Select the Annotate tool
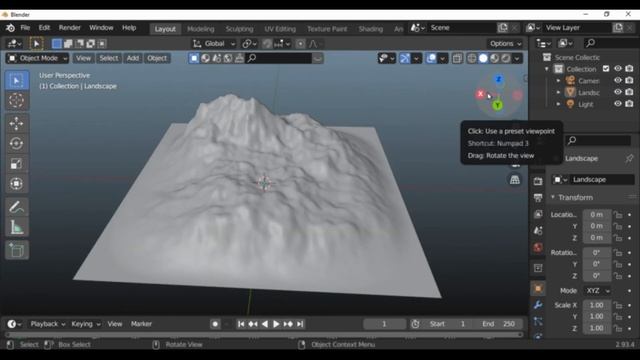This screenshot has height=360, width=640. tap(17, 207)
